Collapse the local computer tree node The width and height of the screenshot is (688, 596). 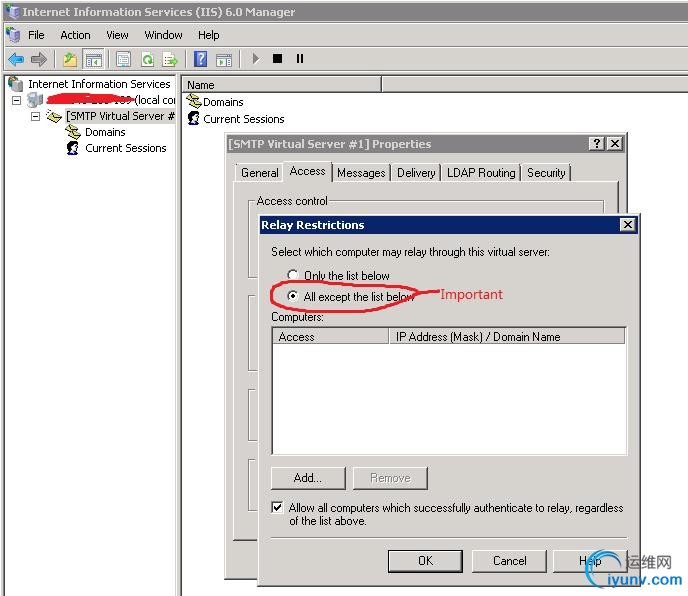click(16, 101)
